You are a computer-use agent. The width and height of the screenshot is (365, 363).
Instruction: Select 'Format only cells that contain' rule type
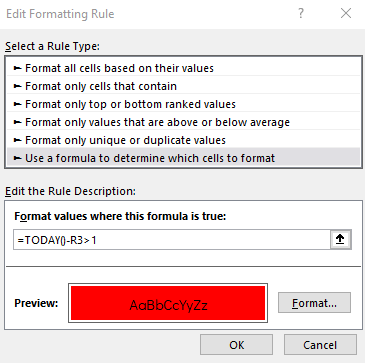pyautogui.click(x=183, y=86)
